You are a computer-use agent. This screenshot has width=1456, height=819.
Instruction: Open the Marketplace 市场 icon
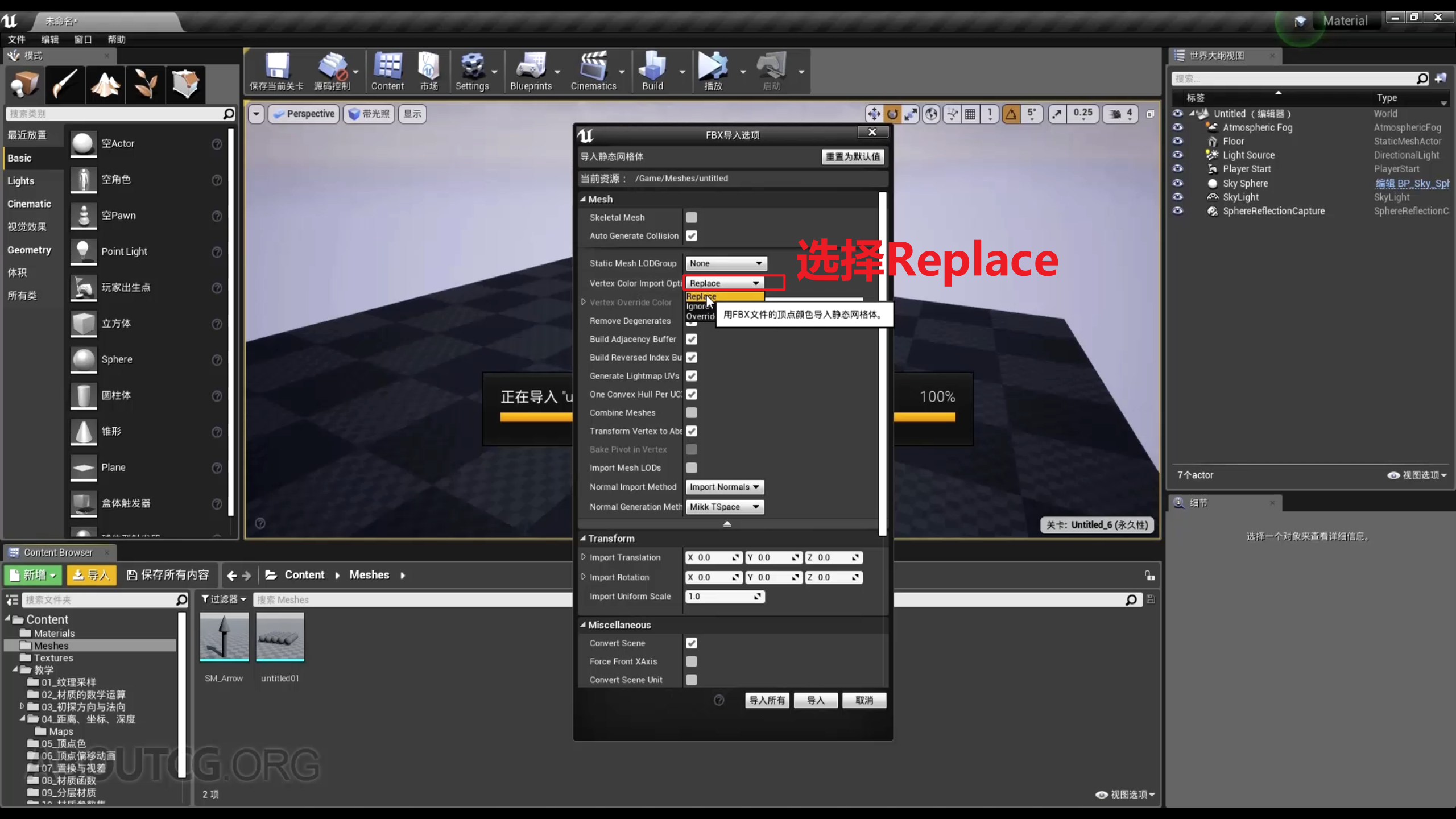(428, 68)
